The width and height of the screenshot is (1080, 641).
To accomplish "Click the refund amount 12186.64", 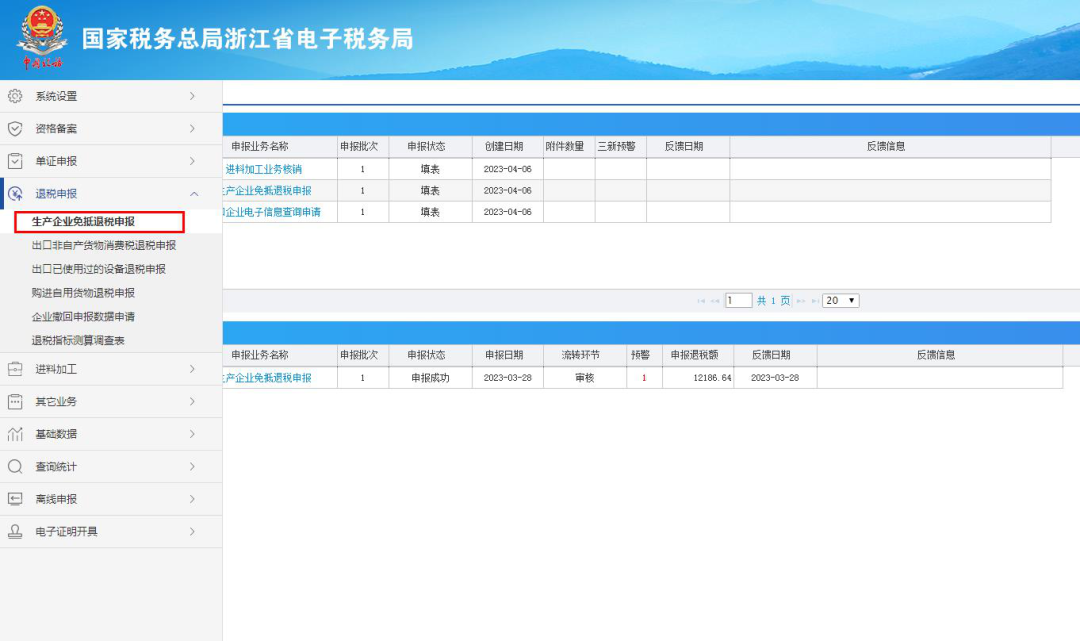I will click(713, 378).
